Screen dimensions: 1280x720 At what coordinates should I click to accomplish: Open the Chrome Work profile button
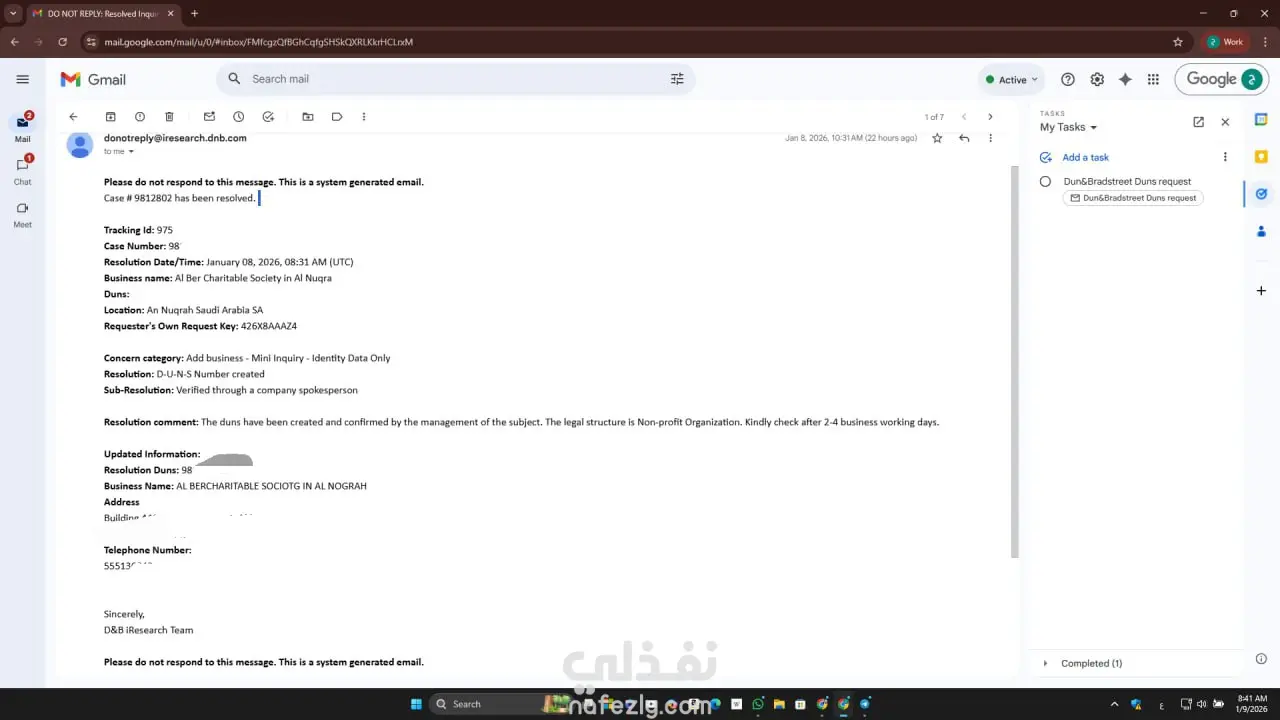tap(1226, 42)
